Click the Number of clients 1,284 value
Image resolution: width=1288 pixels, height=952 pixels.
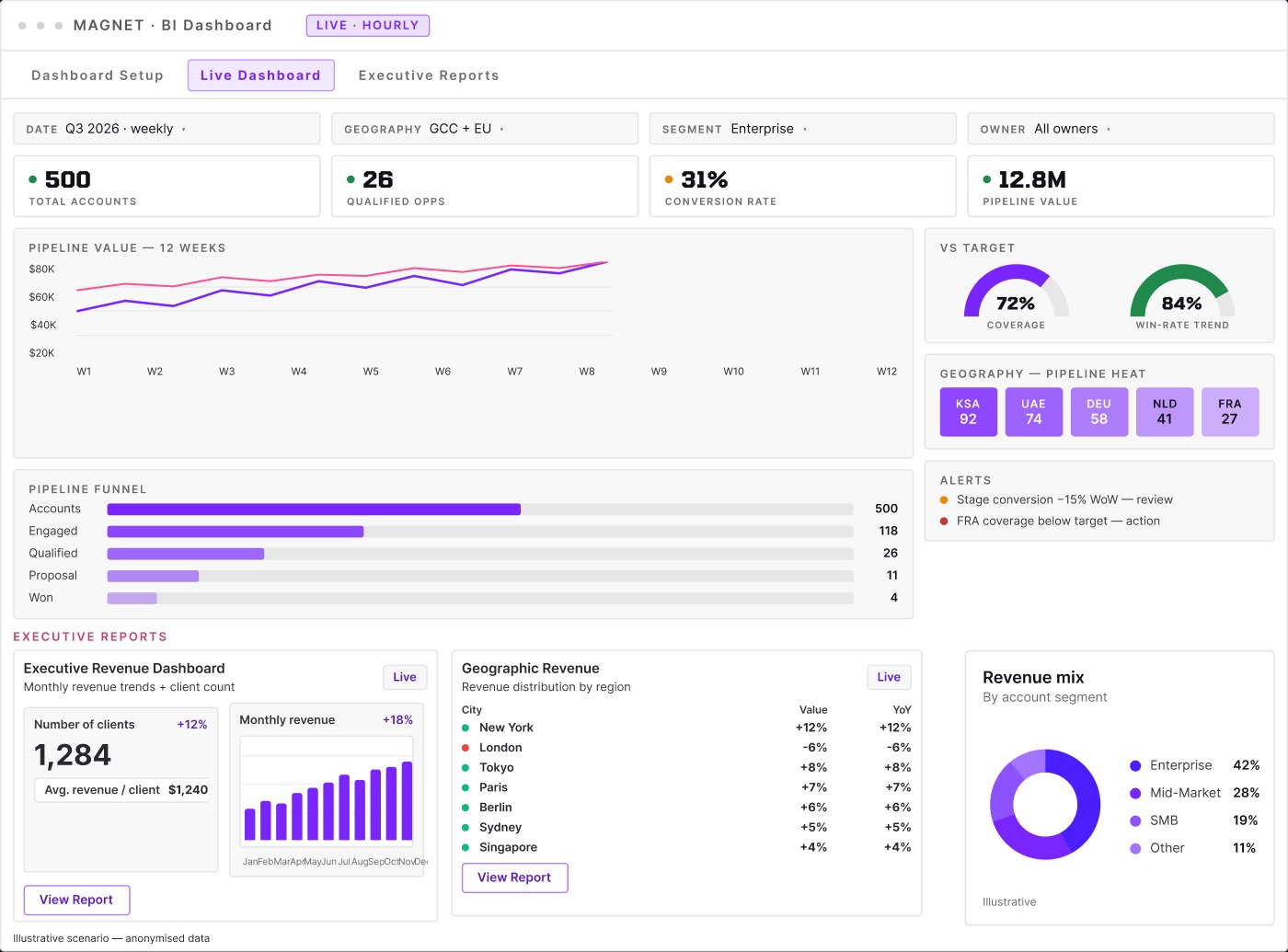(73, 755)
